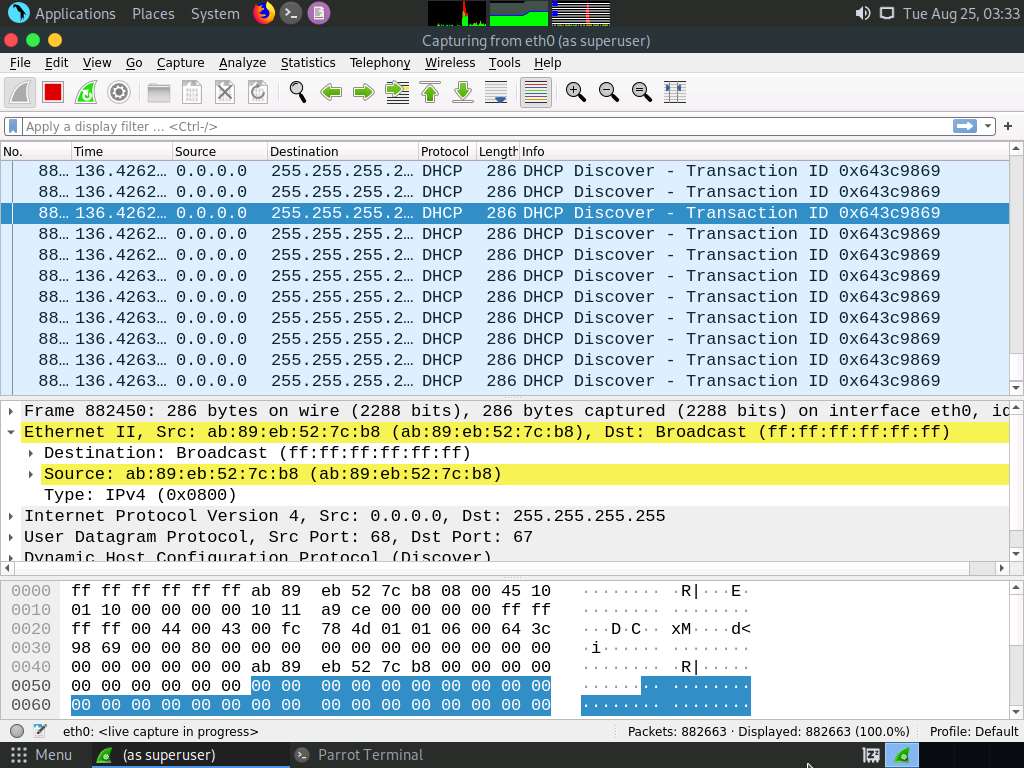Click details pane horizontal scrollbar right arrow
This screenshot has width=1024, height=768.
[1002, 568]
